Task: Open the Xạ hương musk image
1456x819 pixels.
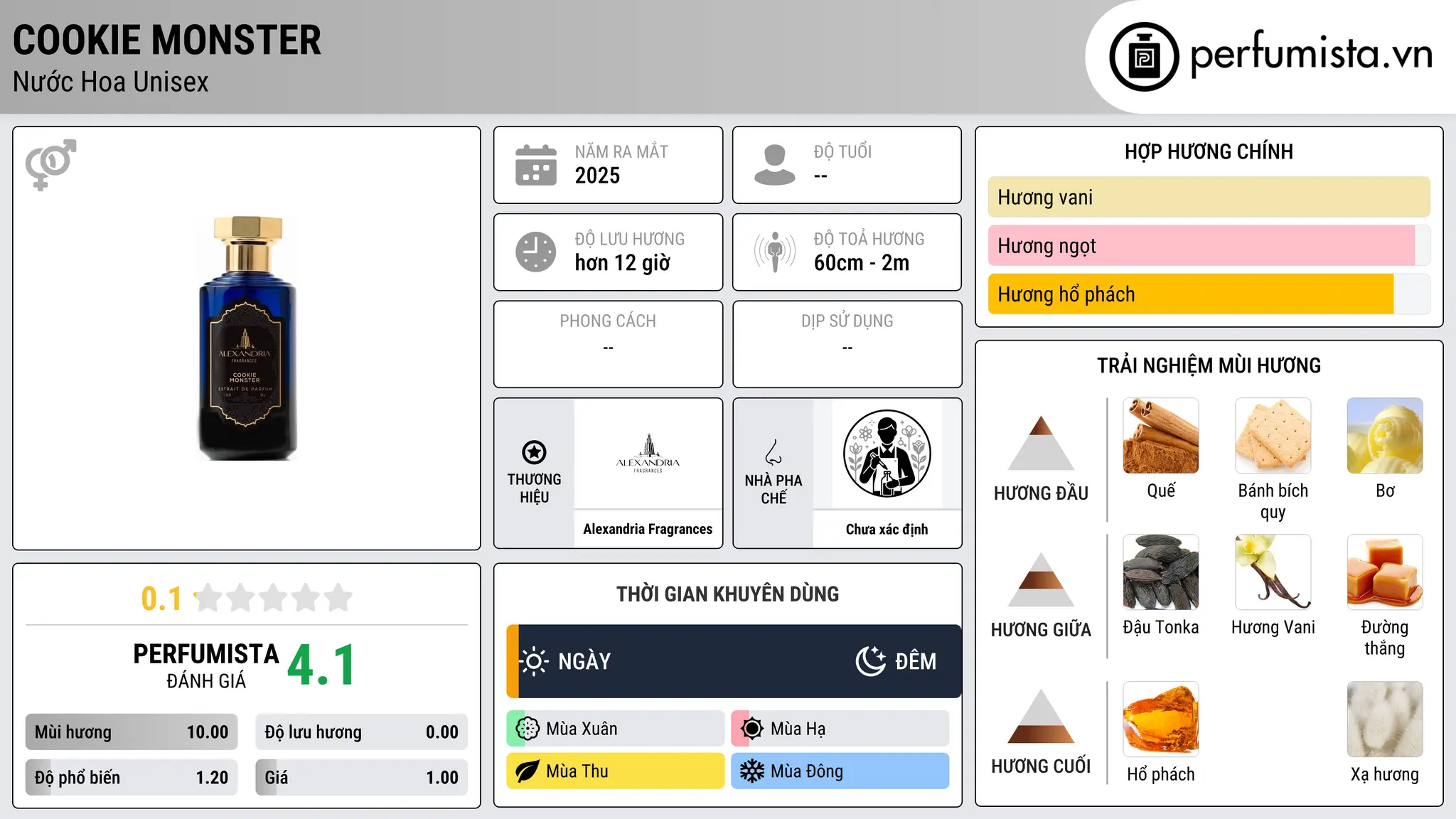Action: pos(1385,719)
